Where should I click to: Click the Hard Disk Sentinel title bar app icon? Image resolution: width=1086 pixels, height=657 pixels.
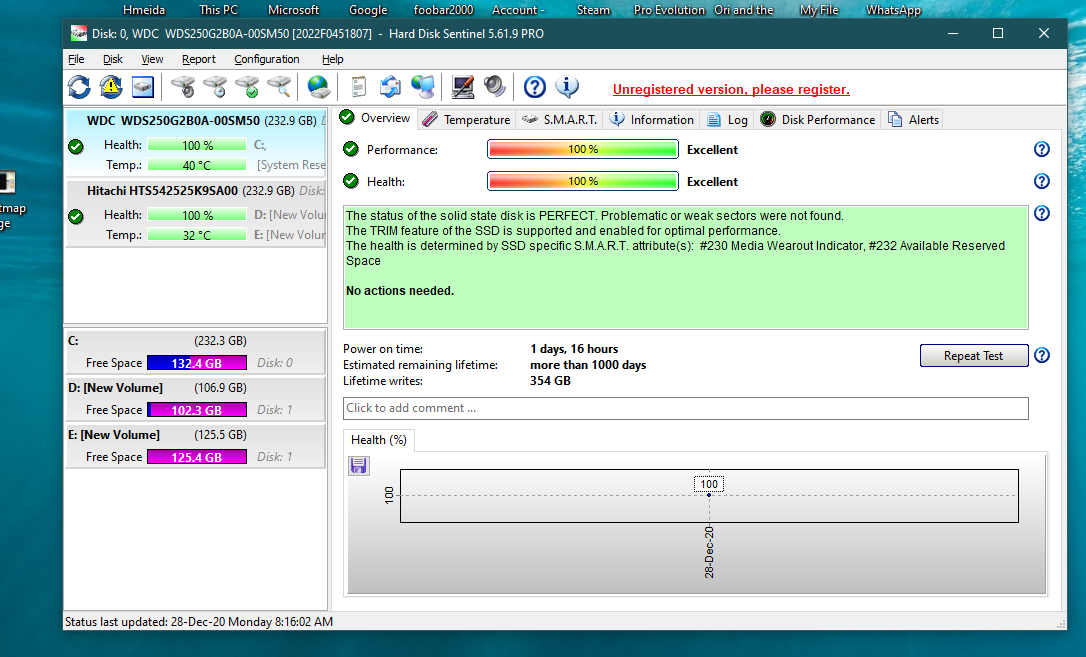(x=79, y=33)
